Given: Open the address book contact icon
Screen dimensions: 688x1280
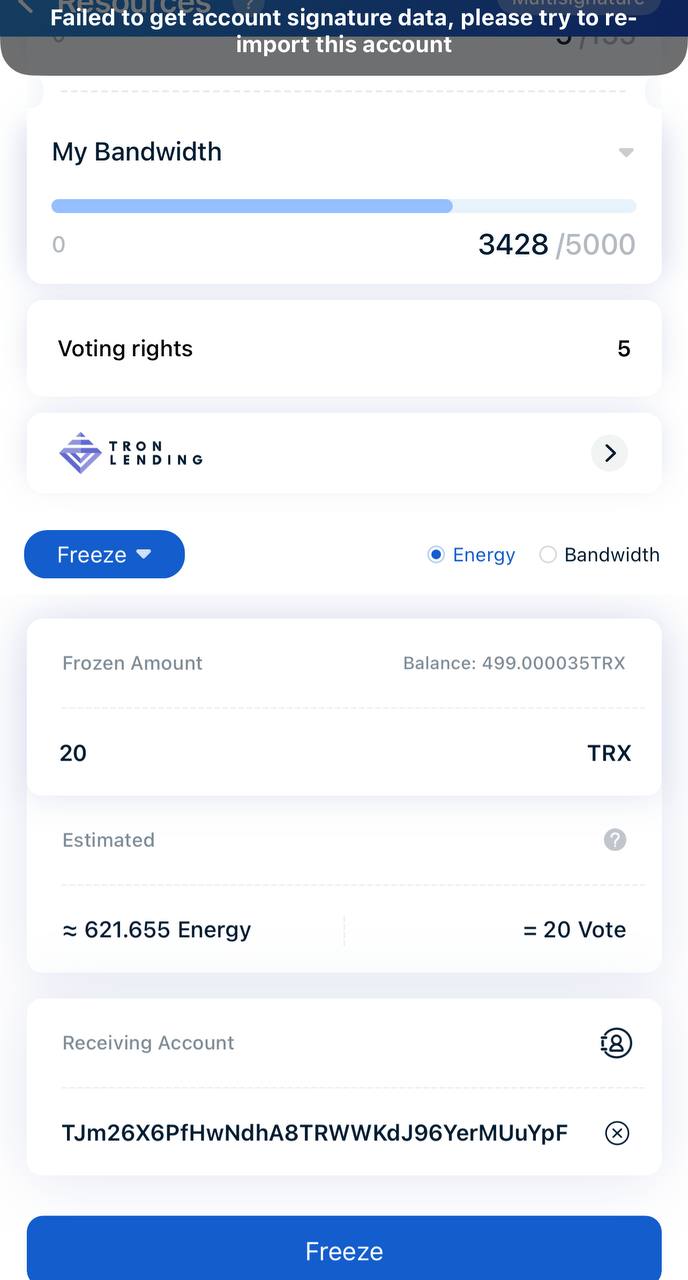Looking at the screenshot, I should 616,1043.
